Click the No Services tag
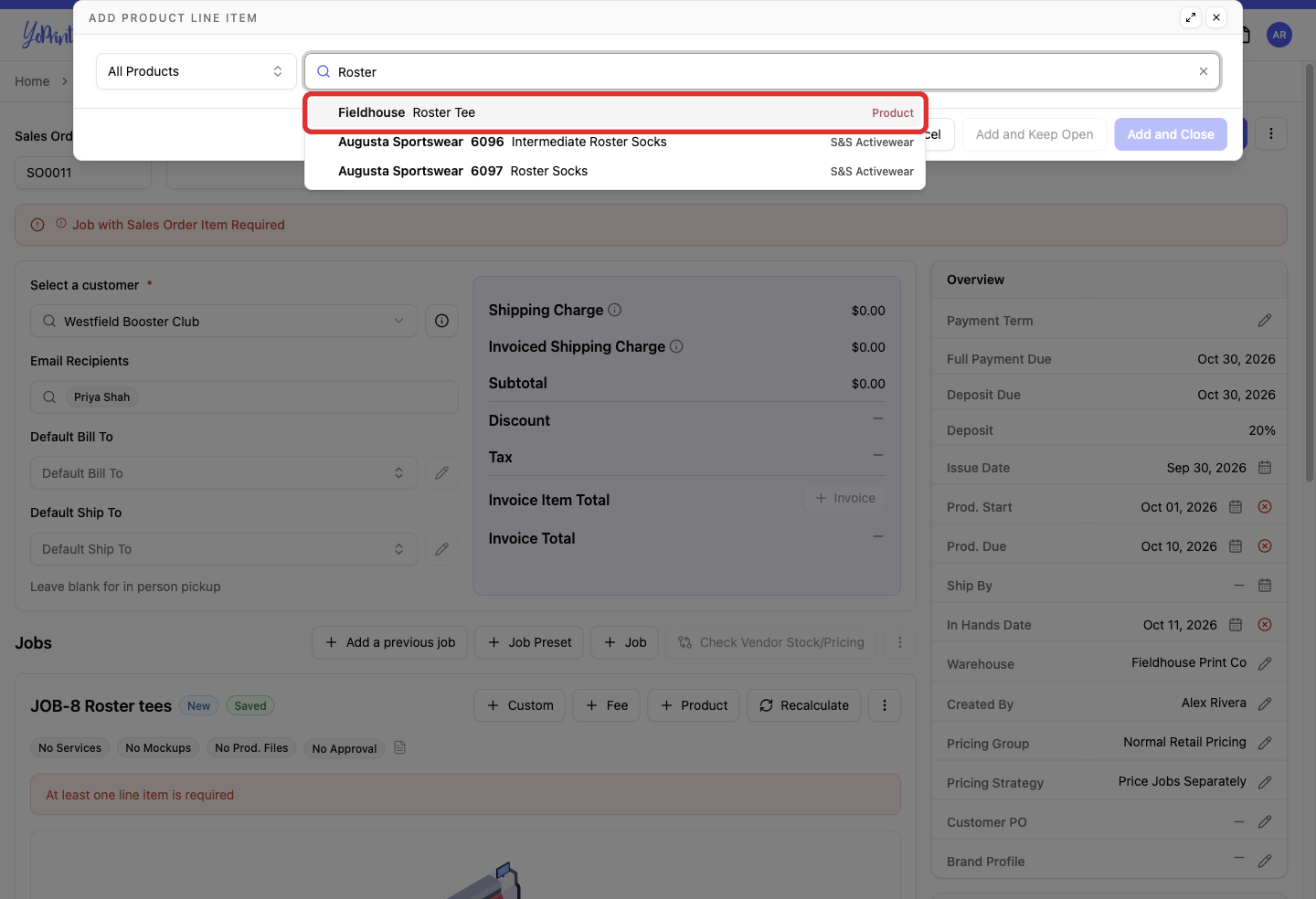The height and width of the screenshot is (899, 1316). (70, 748)
